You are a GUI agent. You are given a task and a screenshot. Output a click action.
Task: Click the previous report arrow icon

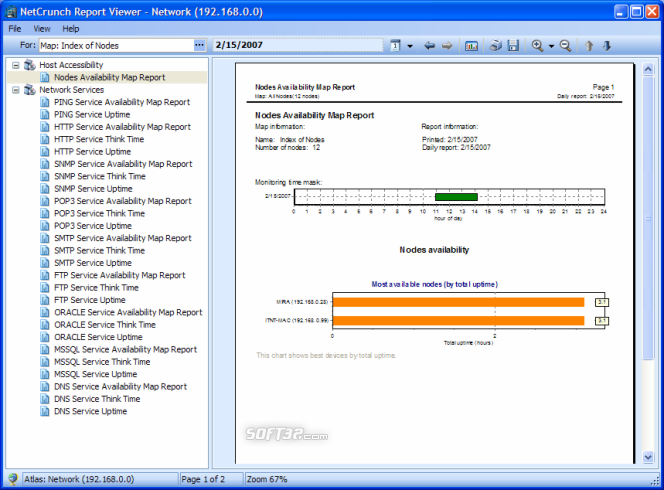click(429, 45)
